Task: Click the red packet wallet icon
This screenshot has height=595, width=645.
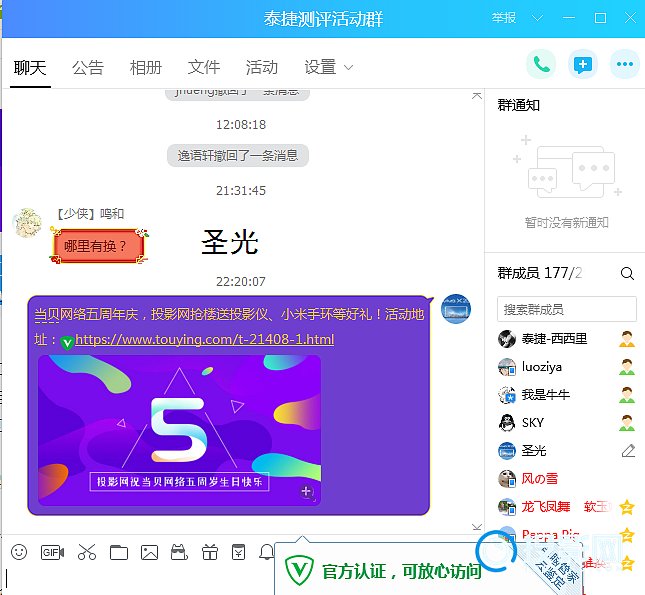Action: point(239,552)
